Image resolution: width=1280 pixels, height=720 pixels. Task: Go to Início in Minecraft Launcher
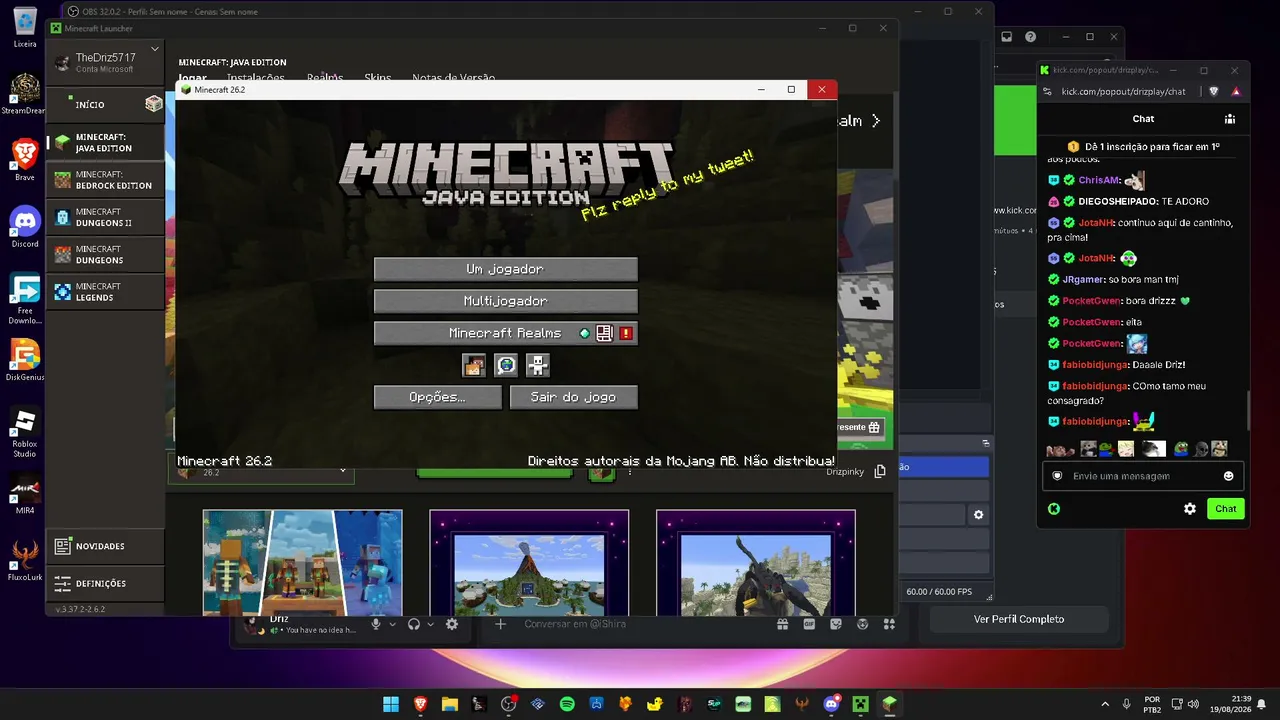pyautogui.click(x=107, y=104)
